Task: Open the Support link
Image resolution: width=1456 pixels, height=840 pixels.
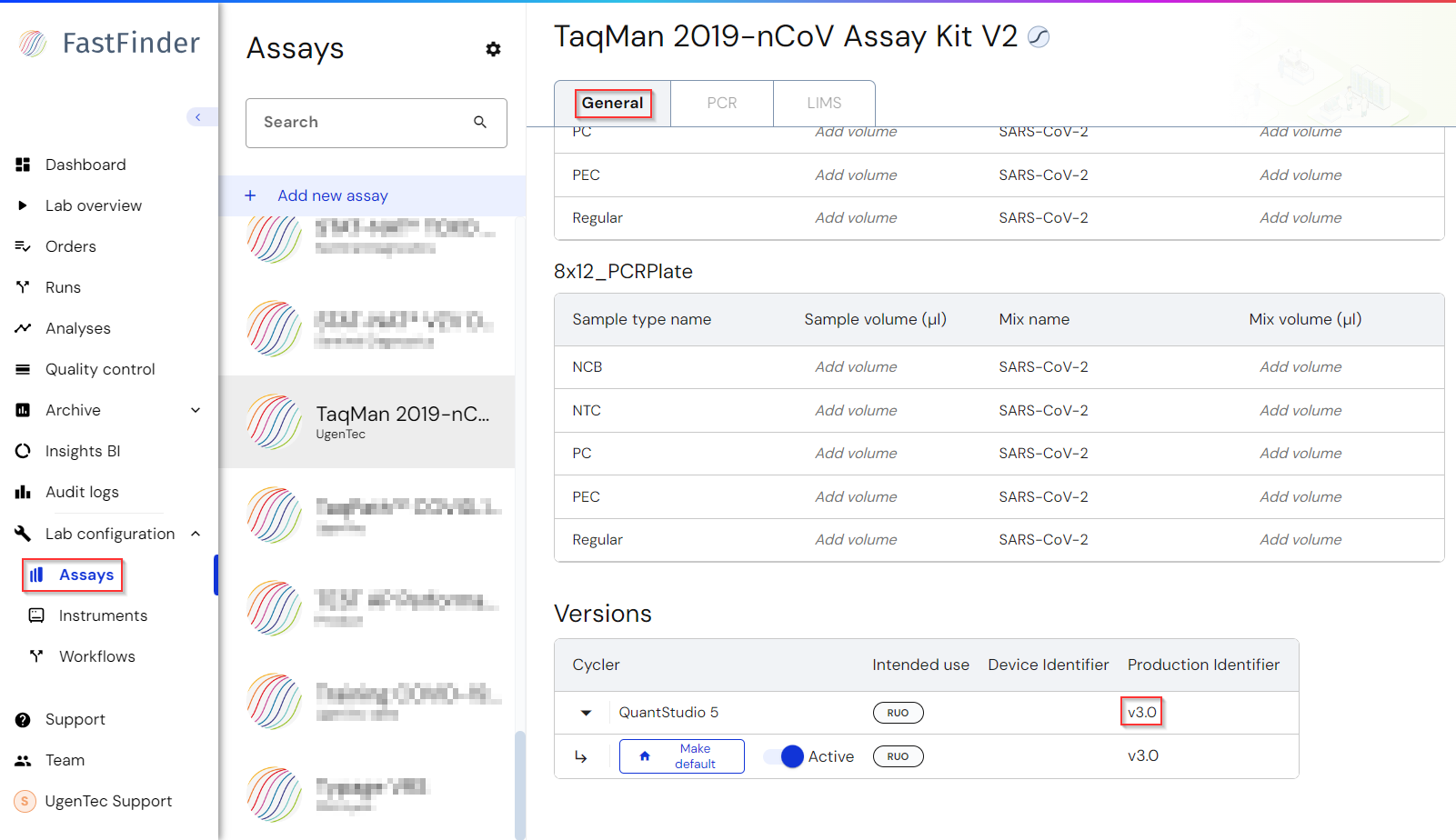Action: click(x=75, y=720)
